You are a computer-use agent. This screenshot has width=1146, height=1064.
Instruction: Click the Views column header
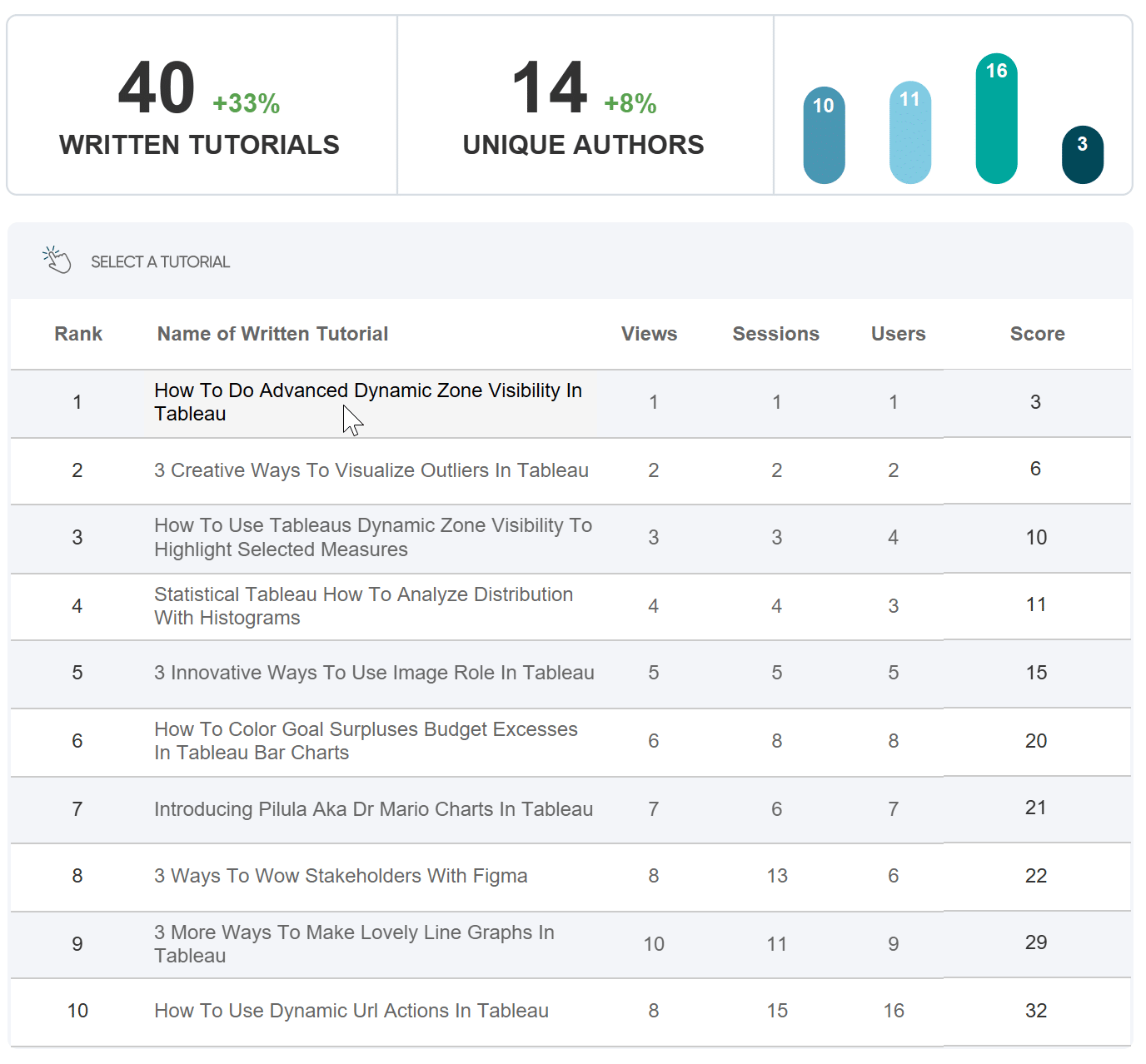(650, 334)
